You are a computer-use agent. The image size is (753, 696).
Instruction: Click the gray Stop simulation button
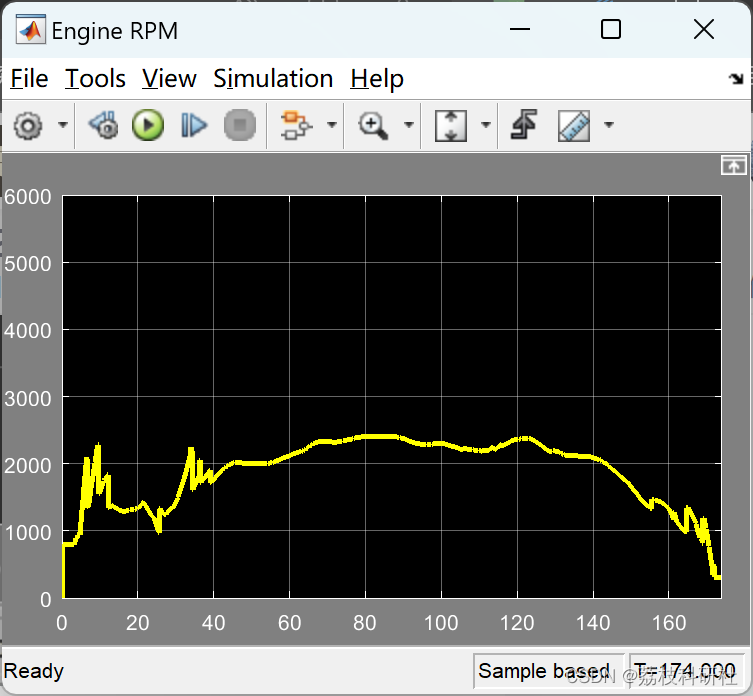click(x=240, y=125)
